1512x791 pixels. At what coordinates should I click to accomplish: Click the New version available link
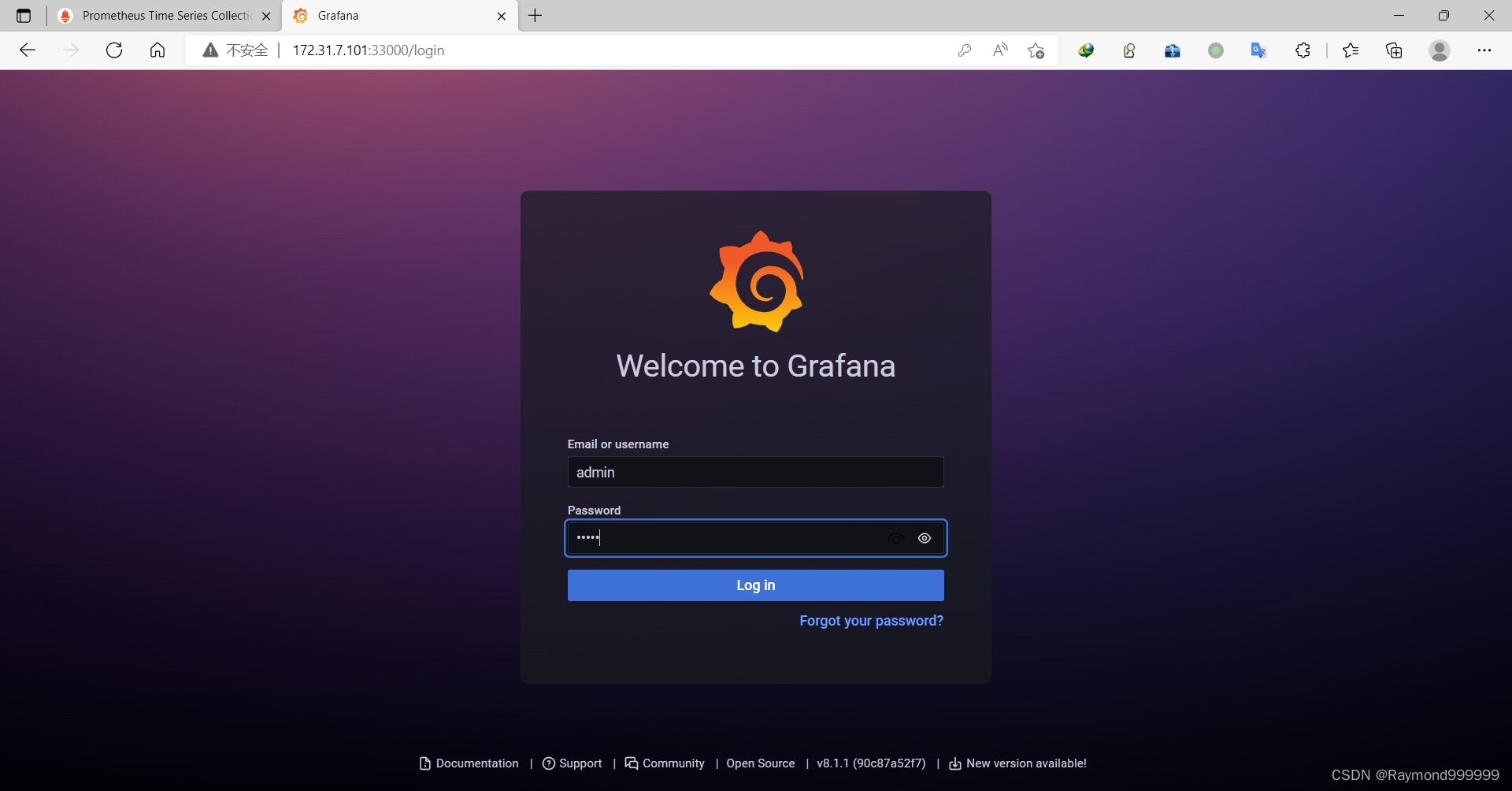(x=1017, y=763)
